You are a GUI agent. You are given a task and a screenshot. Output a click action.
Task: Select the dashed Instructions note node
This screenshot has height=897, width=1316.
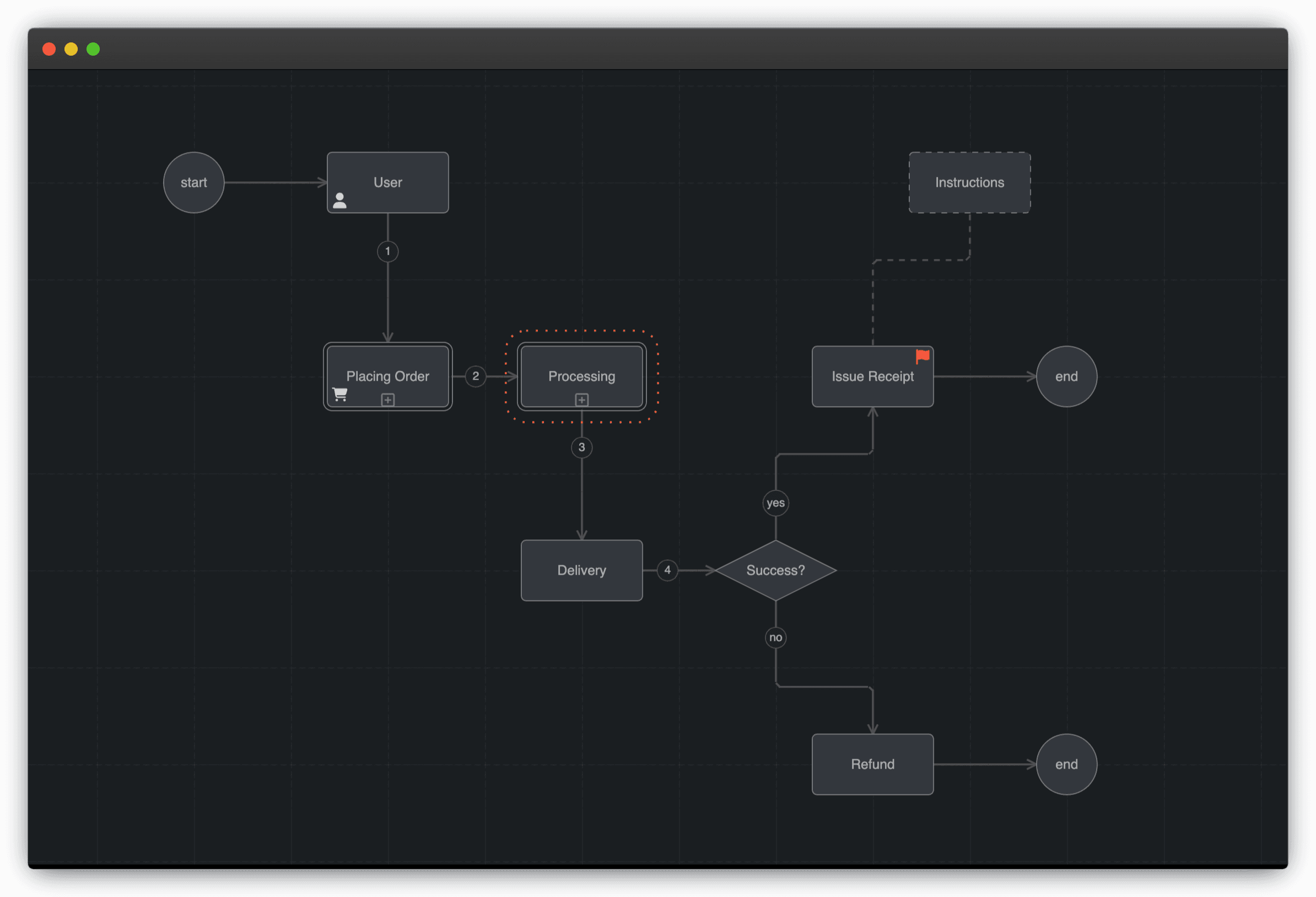coord(969,182)
